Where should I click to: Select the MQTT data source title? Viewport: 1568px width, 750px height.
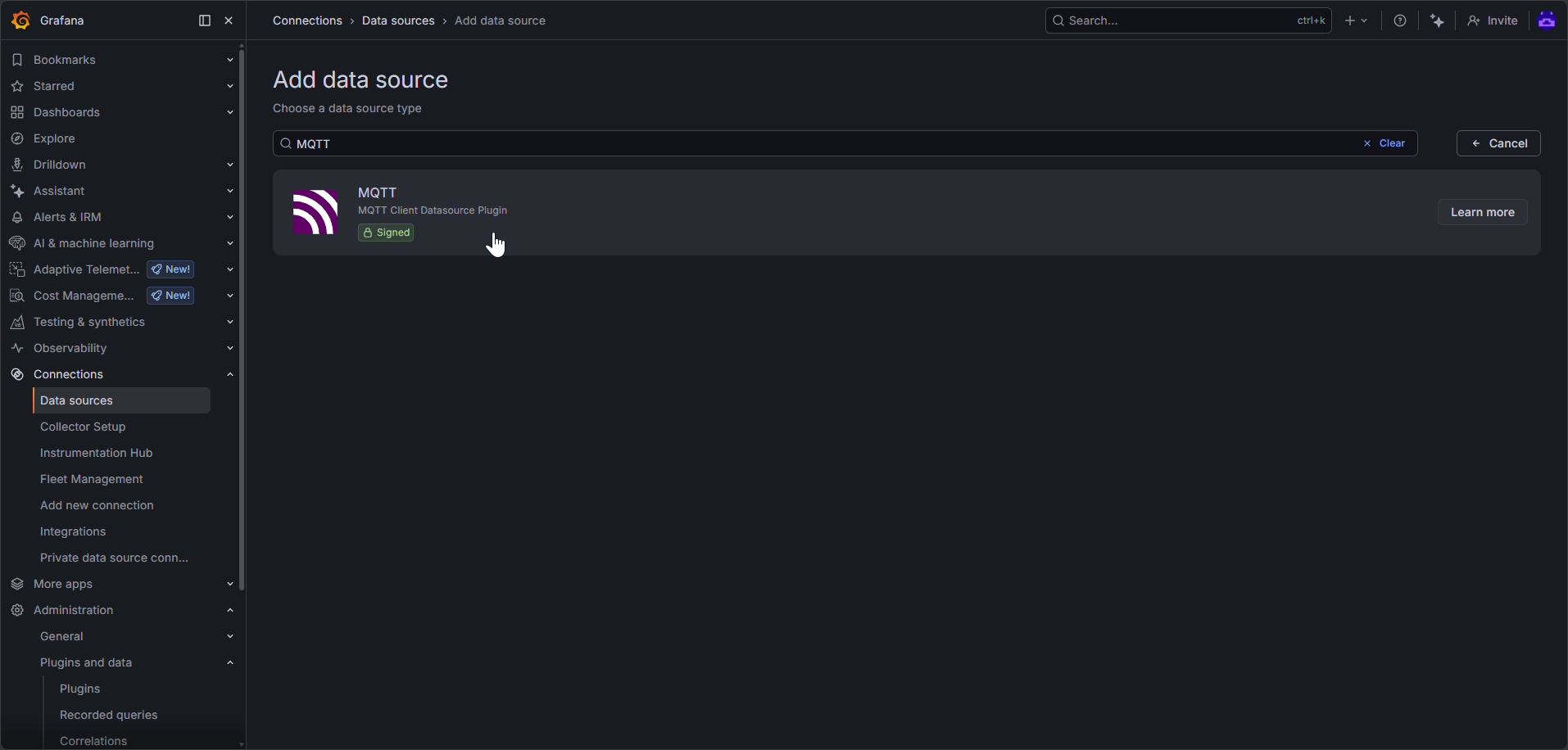tap(377, 192)
